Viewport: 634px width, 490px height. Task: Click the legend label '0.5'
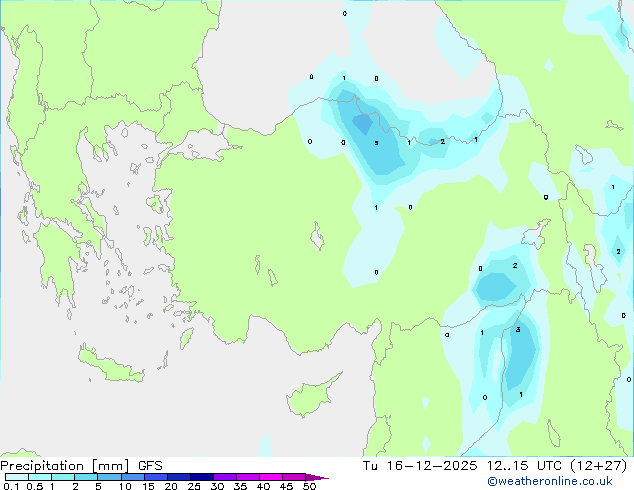(x=35, y=486)
